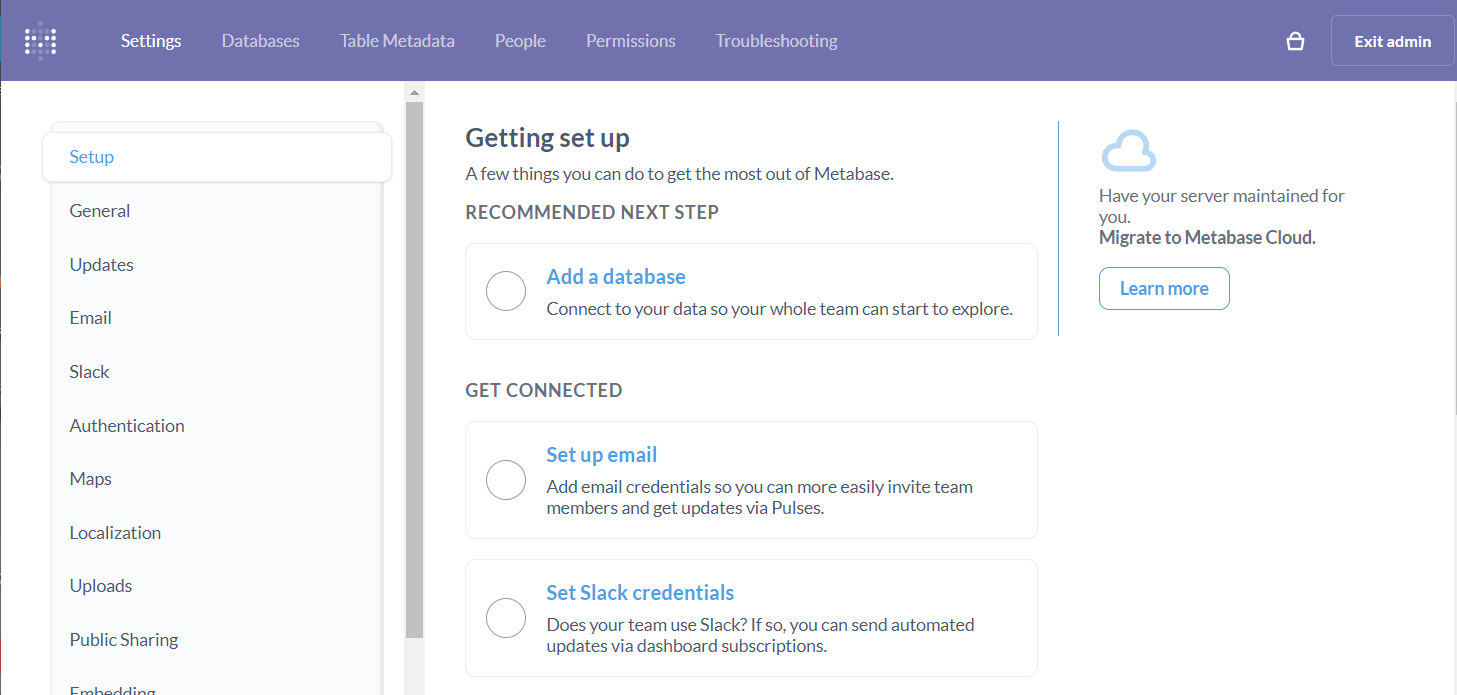Image resolution: width=1457 pixels, height=695 pixels.
Task: Click the Metabase Cloud icon
Action: point(1128,151)
